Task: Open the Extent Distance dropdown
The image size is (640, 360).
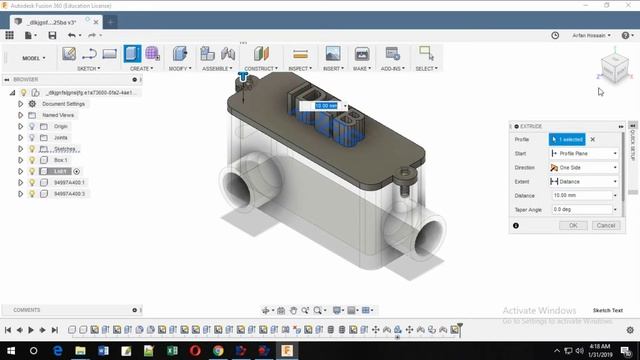Action: (584, 182)
